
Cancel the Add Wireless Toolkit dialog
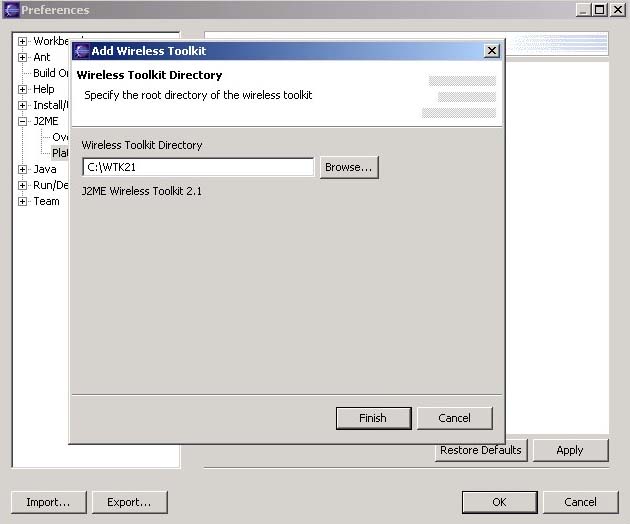pyautogui.click(x=454, y=418)
